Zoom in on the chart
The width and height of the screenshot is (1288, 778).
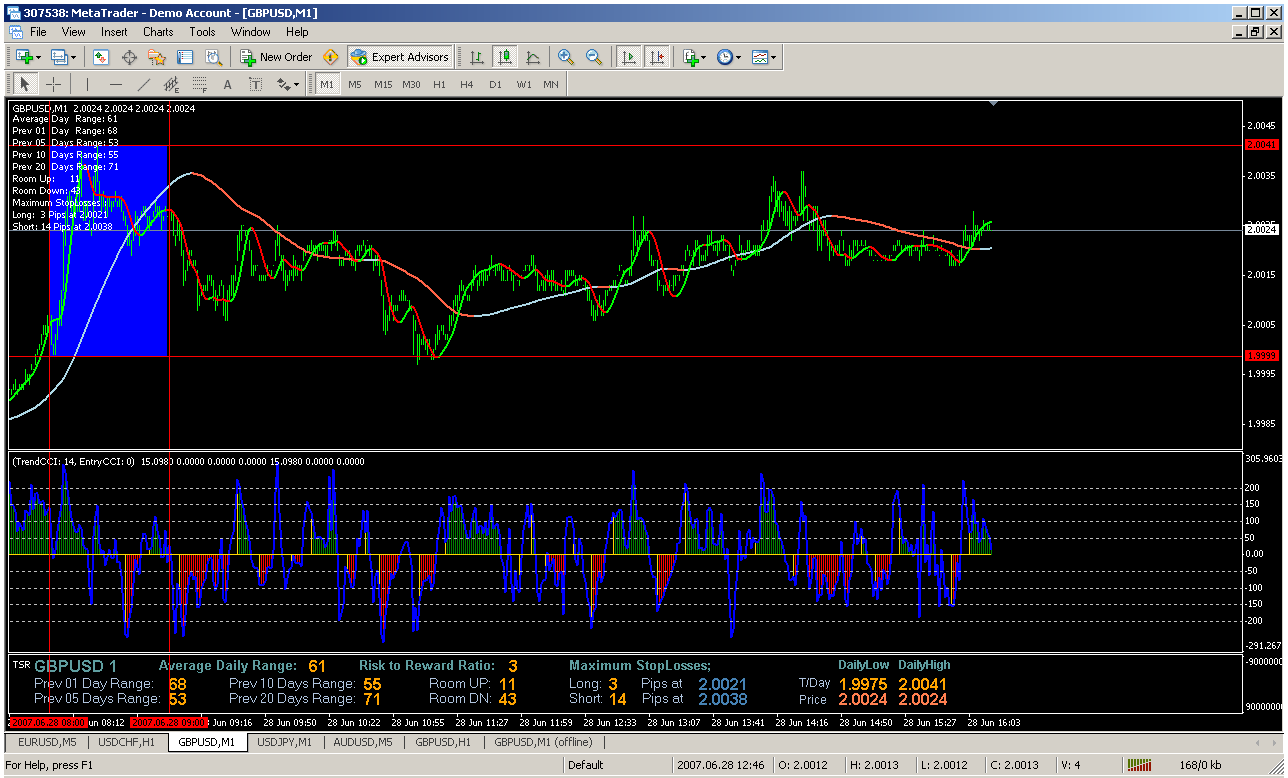tap(566, 57)
